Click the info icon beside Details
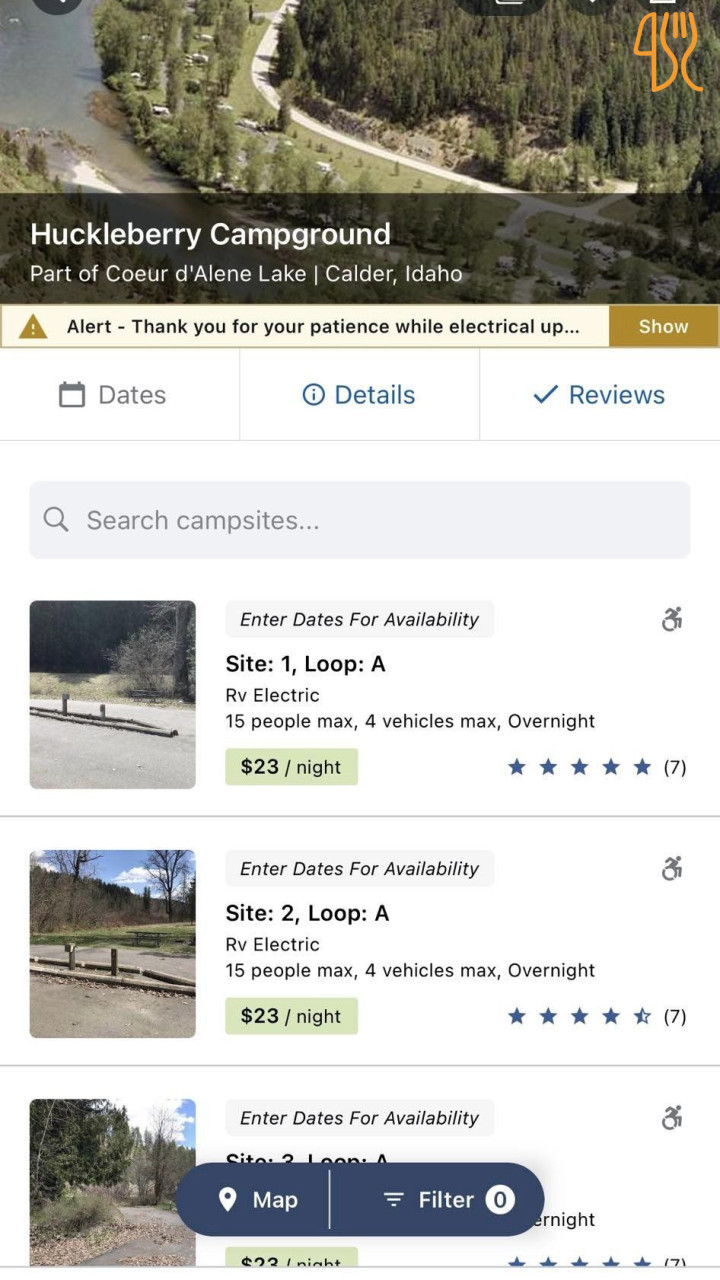Viewport: 720px width, 1280px height. (x=313, y=395)
